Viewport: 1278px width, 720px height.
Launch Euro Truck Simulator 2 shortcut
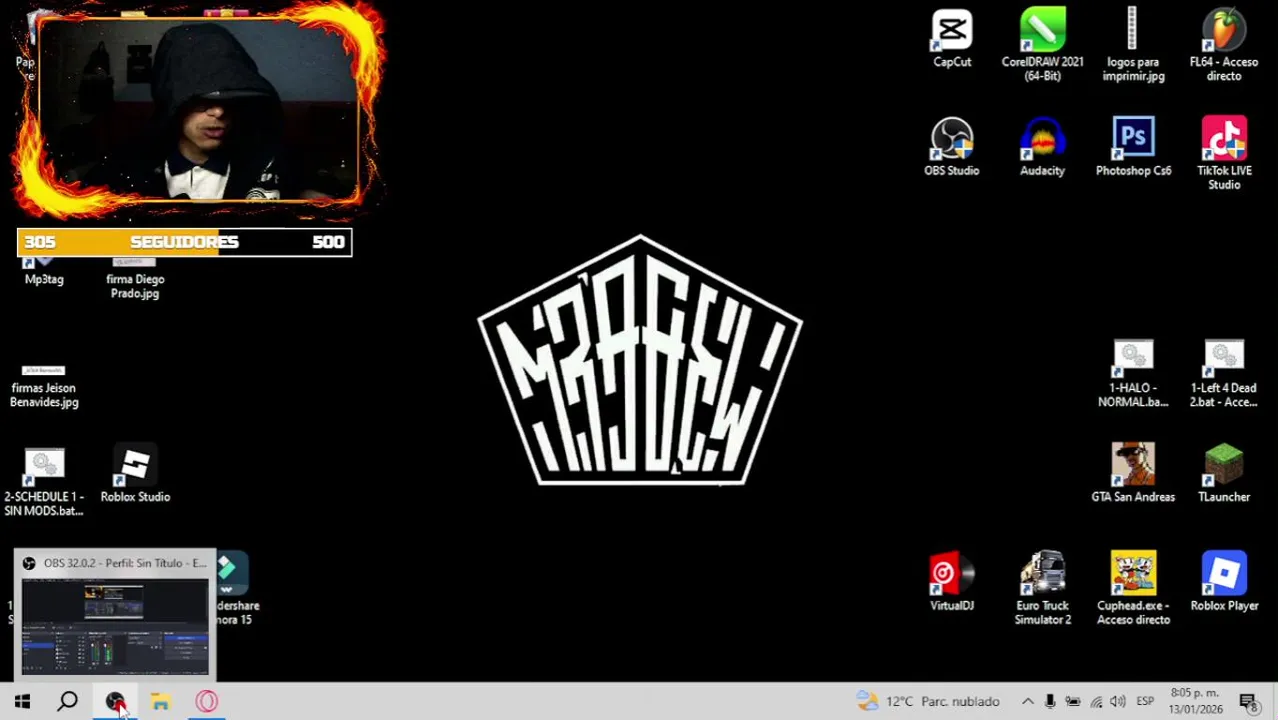[1042, 588]
